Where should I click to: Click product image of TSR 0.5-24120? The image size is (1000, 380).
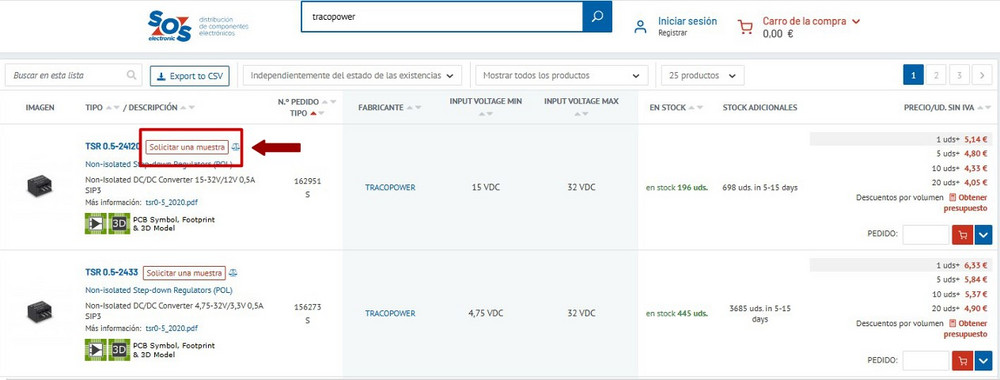40,186
